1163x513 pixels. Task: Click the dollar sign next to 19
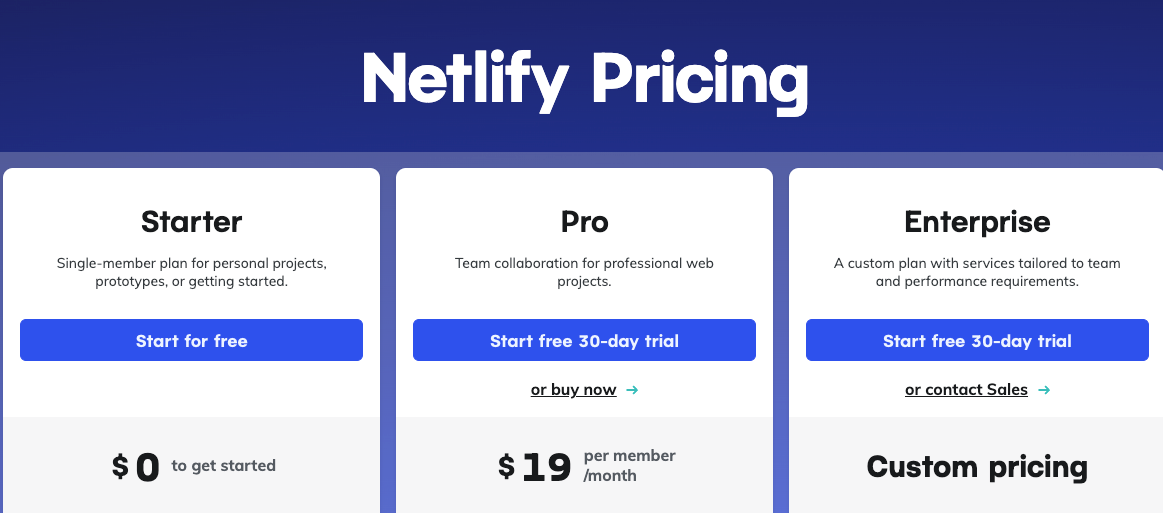tap(507, 466)
